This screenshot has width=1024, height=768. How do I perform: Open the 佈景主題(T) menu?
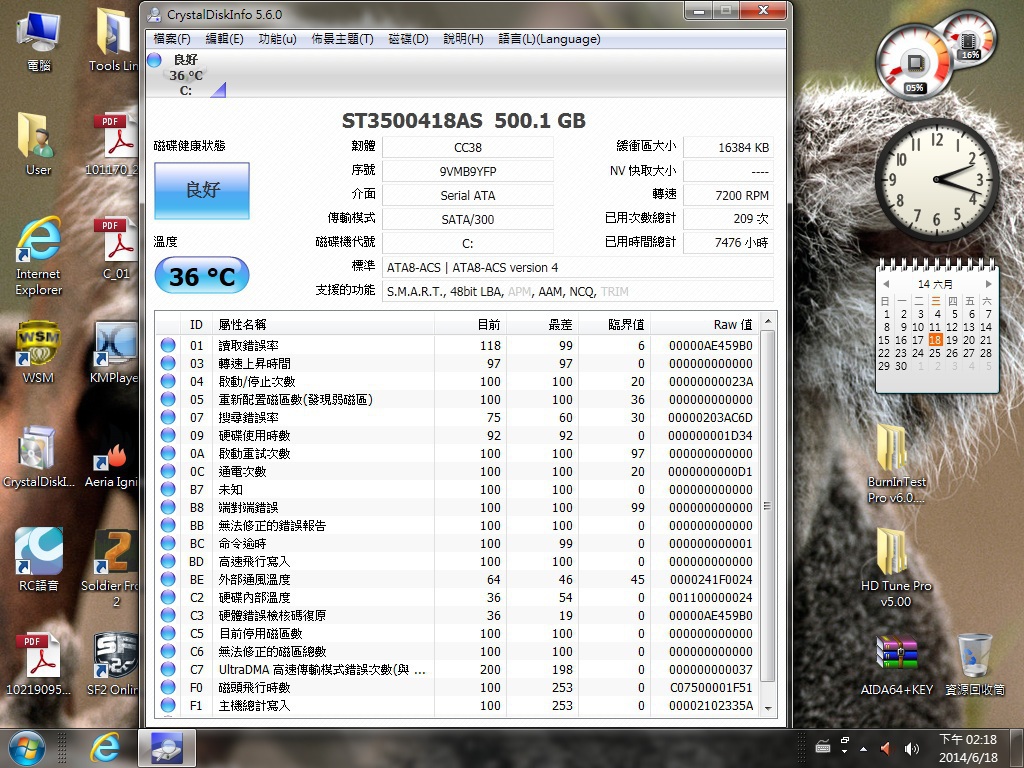[x=342, y=39]
